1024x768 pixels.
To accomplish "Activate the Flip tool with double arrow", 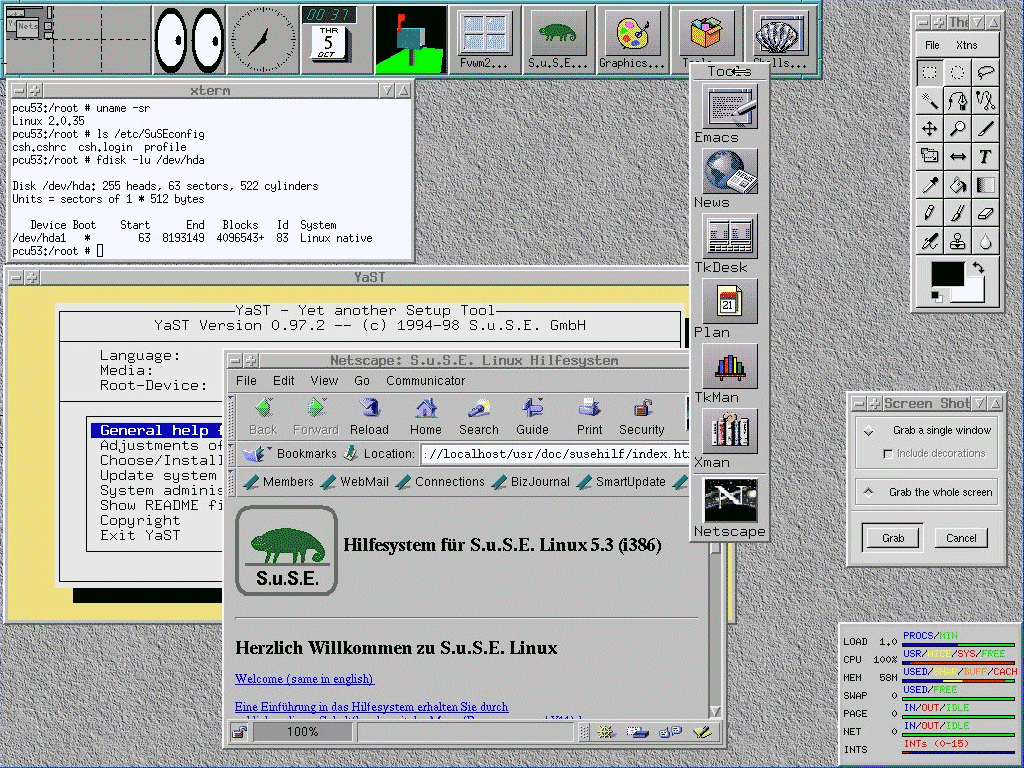I will 957,157.
